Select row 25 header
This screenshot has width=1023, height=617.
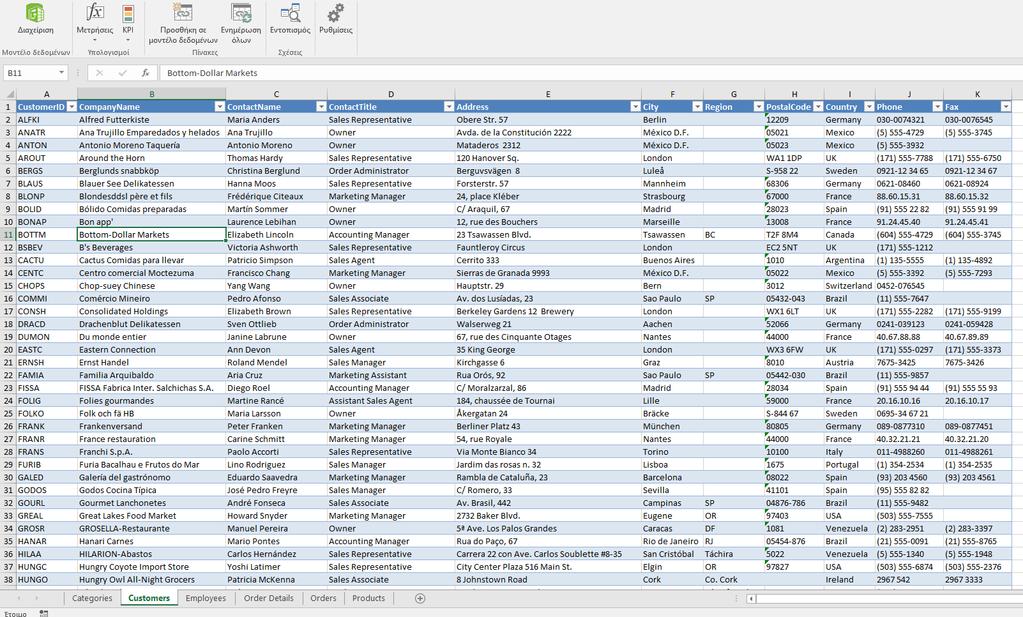pyautogui.click(x=8, y=414)
